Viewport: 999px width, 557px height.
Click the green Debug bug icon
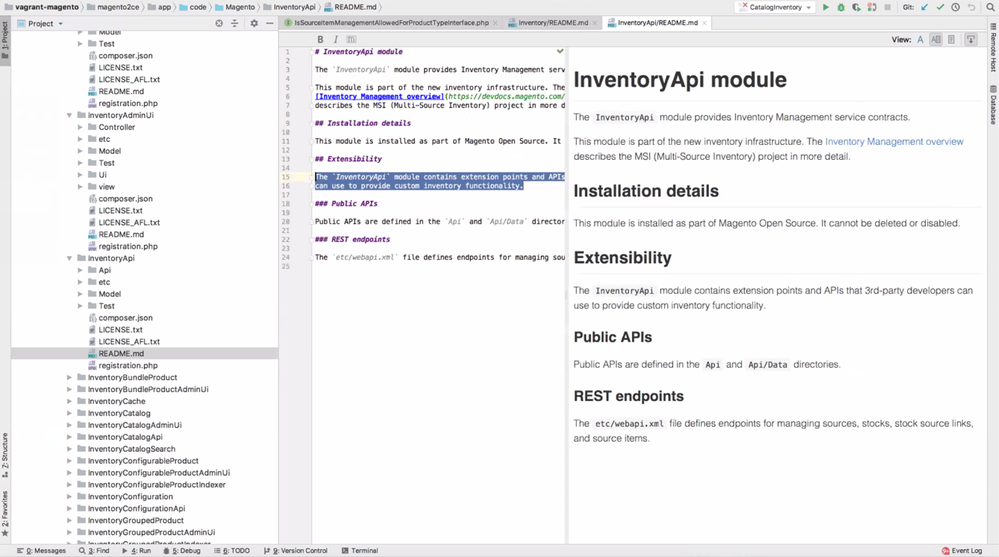pos(840,7)
